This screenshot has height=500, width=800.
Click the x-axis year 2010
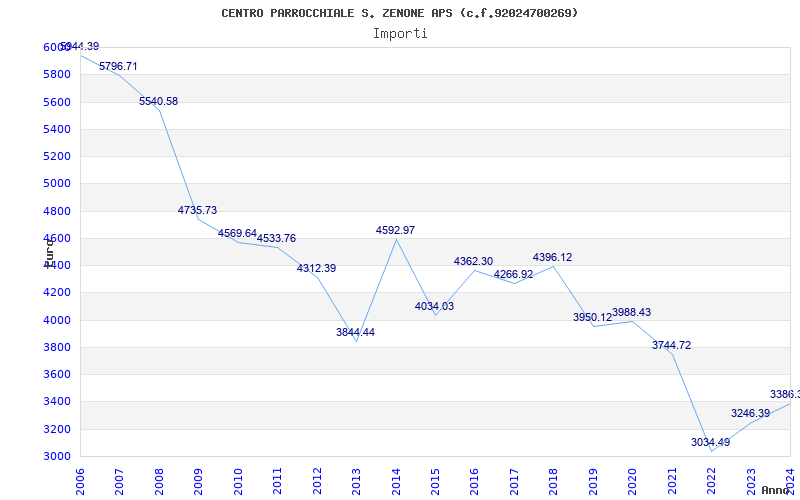[238, 482]
